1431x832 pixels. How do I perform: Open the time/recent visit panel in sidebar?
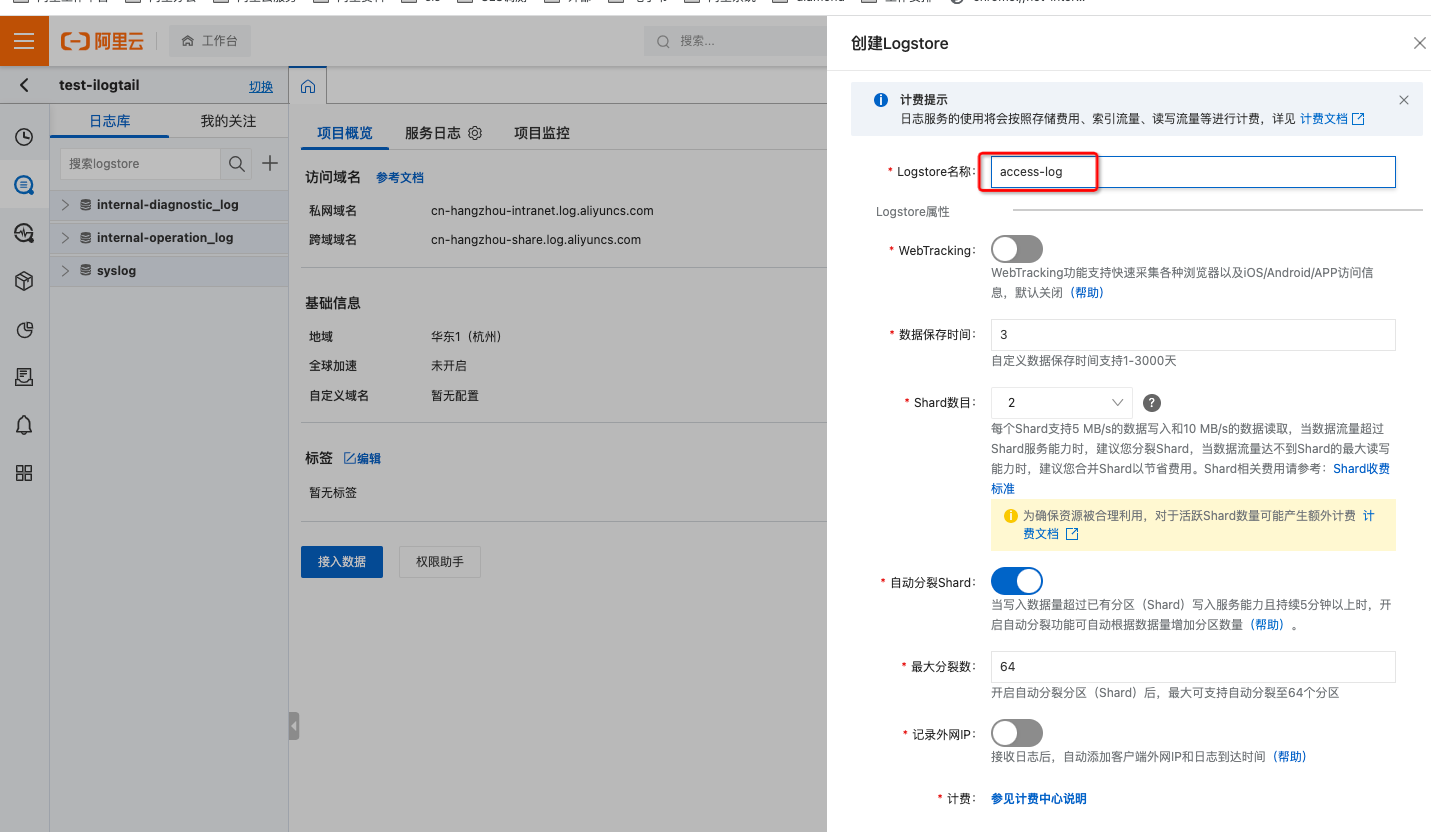24,136
